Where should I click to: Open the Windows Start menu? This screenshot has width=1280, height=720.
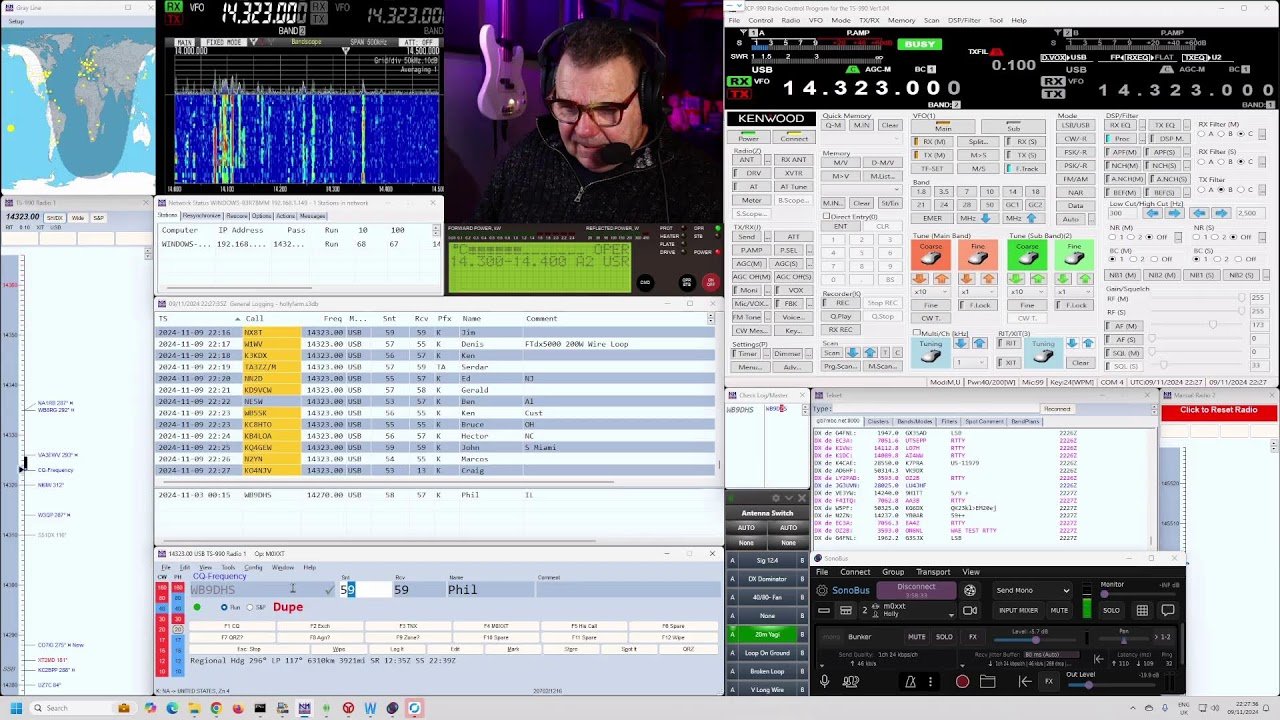(16, 708)
